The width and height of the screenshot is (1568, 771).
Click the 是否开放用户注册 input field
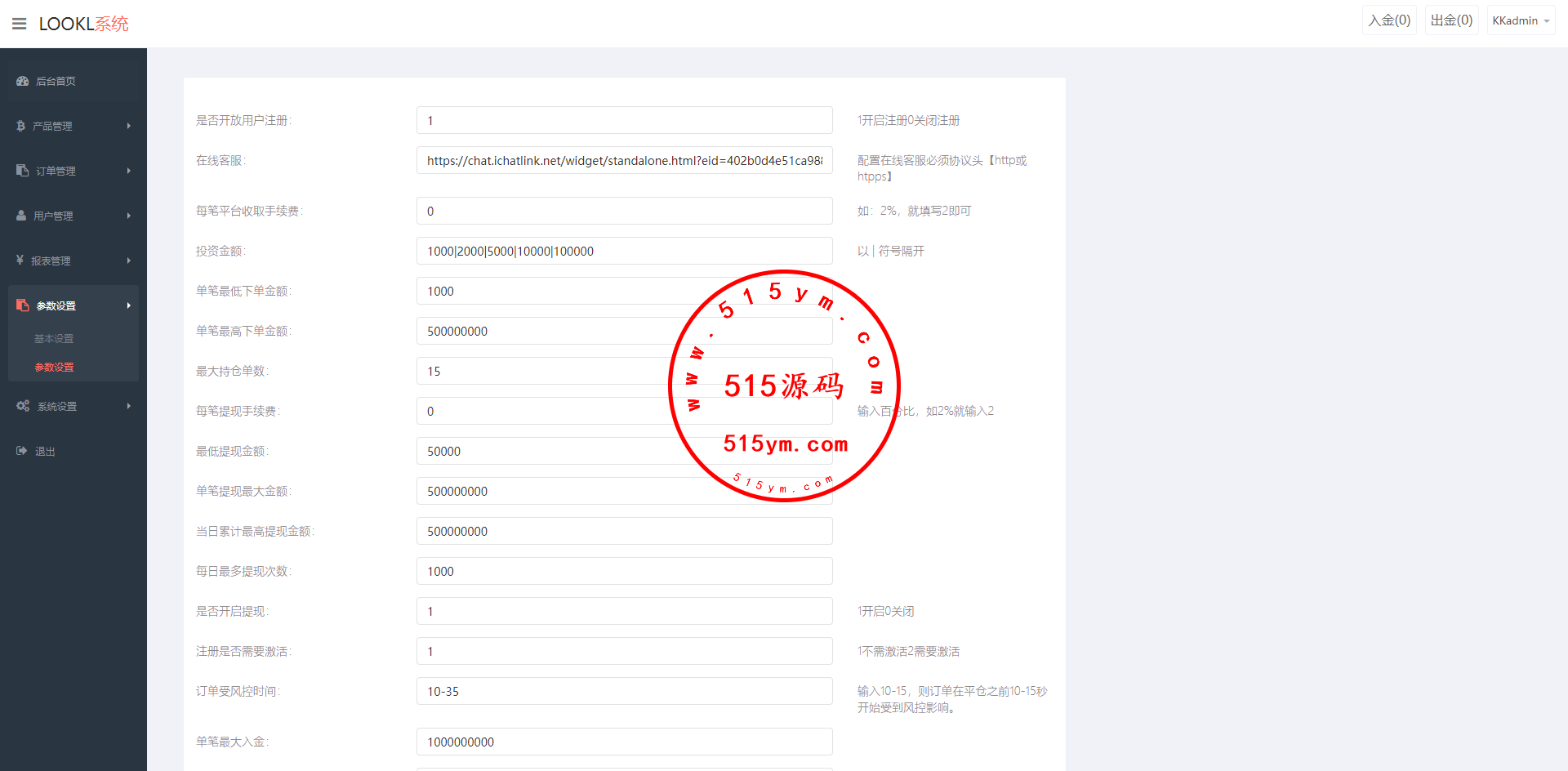click(x=624, y=121)
